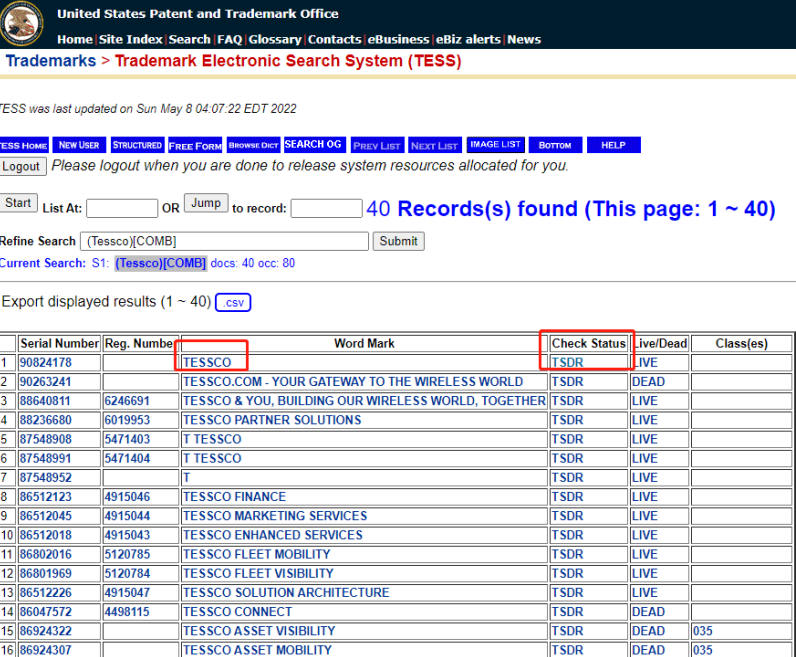The height and width of the screenshot is (657, 796).
Task: Open registration number 6246691
Action: point(127,401)
